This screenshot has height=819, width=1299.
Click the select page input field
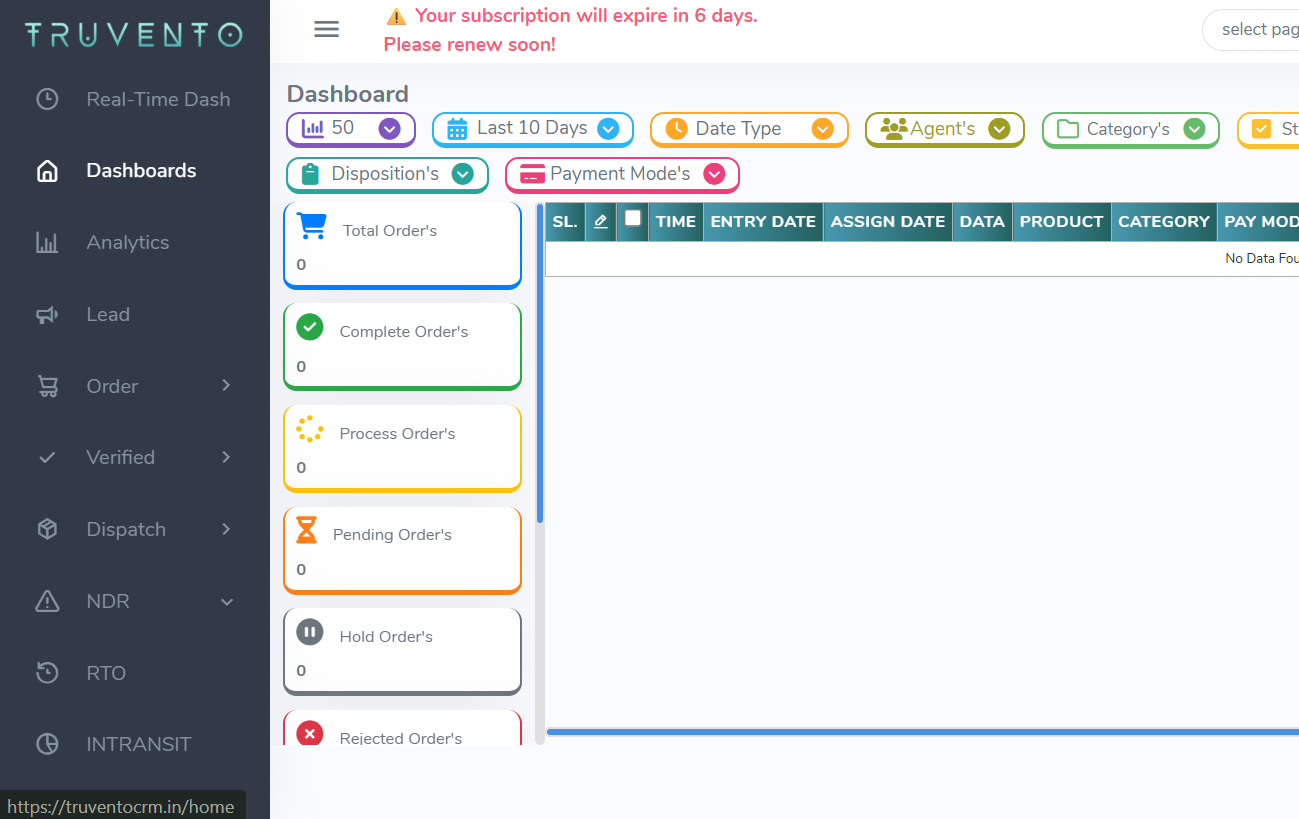click(1256, 30)
